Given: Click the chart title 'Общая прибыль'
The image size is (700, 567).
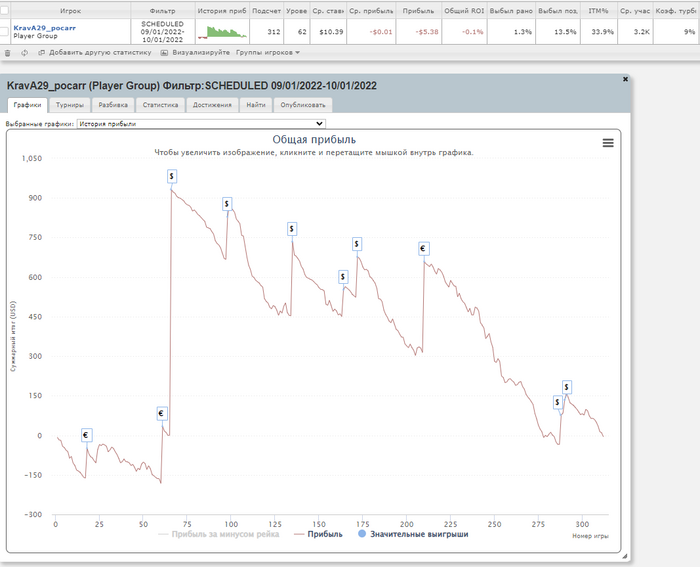Looking at the screenshot, I should click(314, 140).
